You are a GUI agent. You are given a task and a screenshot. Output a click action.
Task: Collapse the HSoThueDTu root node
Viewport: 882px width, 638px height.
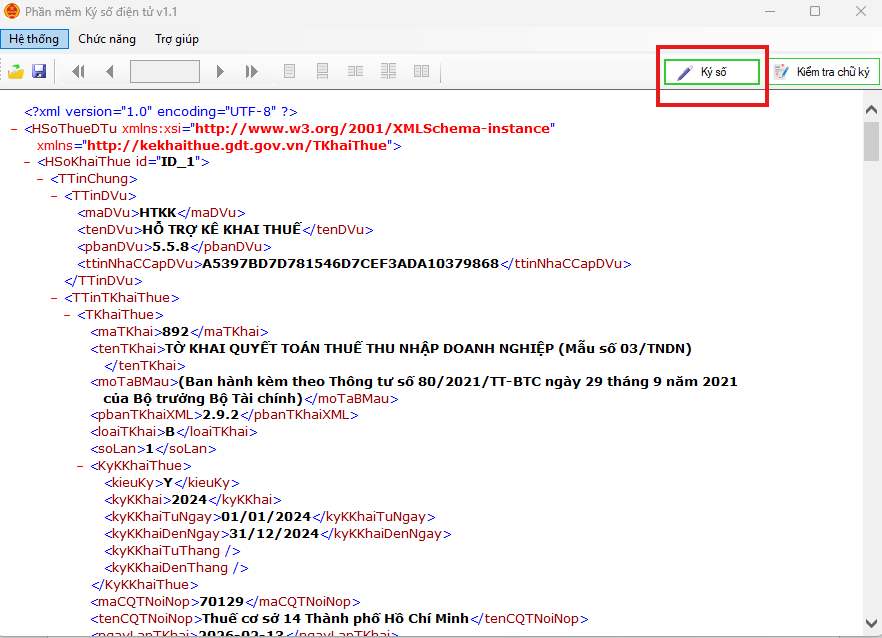pos(14,129)
